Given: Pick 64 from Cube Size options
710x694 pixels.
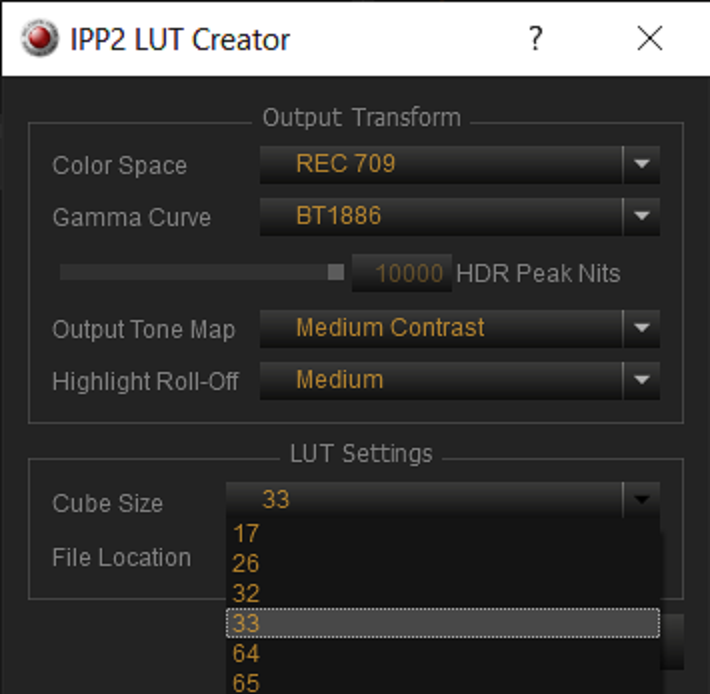Looking at the screenshot, I should [443, 653].
